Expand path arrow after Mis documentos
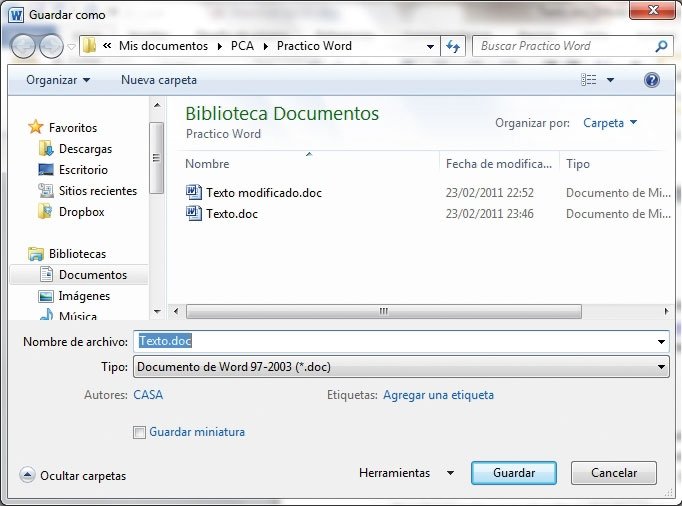 (220, 46)
